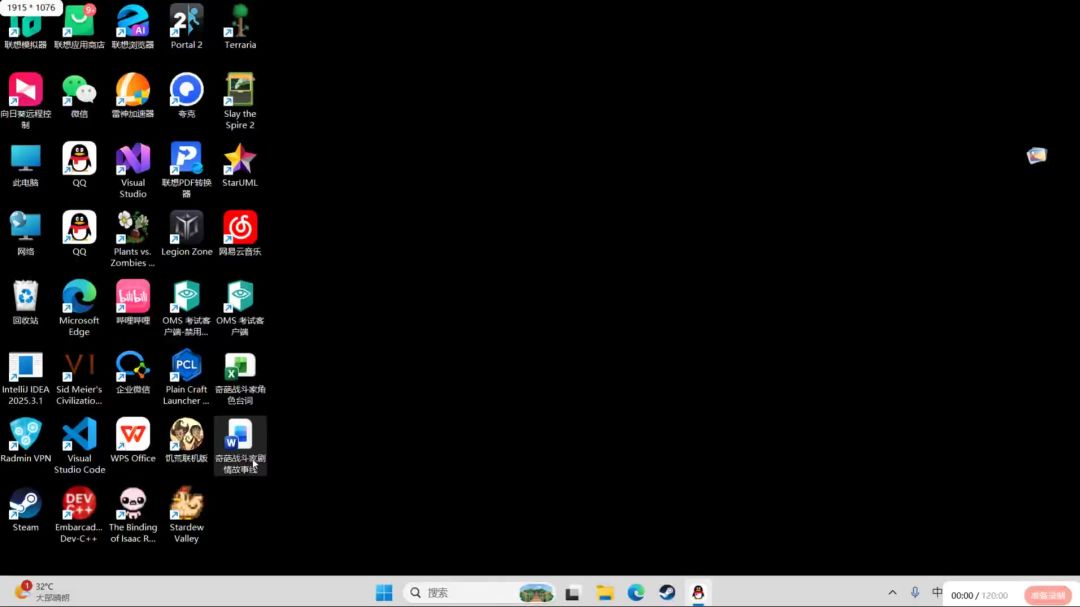This screenshot has width=1080, height=607.
Task: Click the floating picture widget on desktop
Action: coord(1036,156)
